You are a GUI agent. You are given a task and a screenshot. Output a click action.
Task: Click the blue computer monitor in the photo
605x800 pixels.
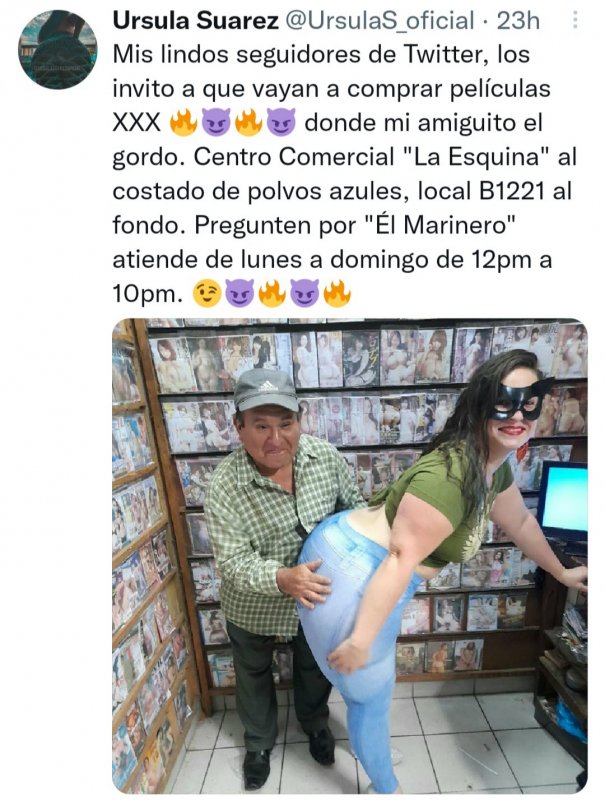point(562,501)
